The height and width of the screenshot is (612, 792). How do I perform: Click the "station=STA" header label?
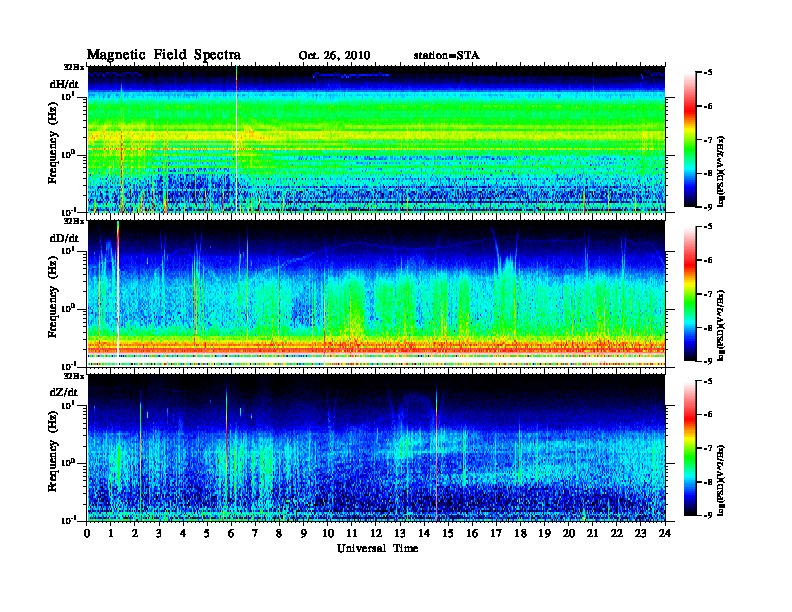pos(447,56)
